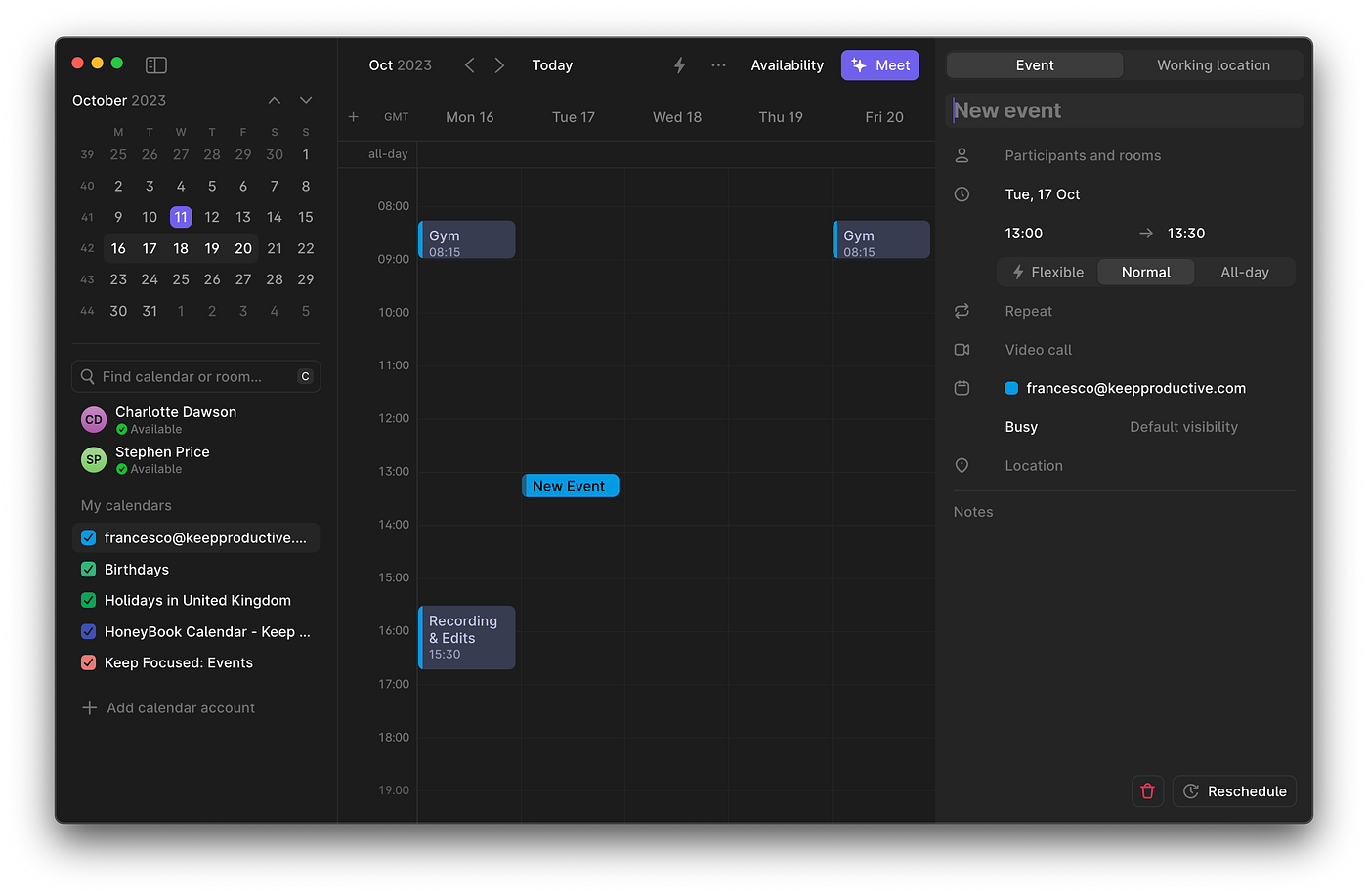The image size is (1368, 896).
Task: Click the Location field
Action: [1033, 466]
